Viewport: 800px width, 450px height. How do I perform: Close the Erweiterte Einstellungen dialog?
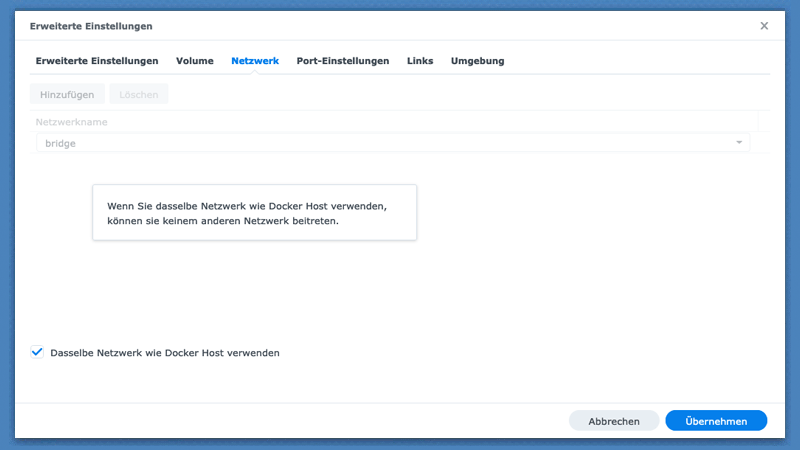point(764,26)
